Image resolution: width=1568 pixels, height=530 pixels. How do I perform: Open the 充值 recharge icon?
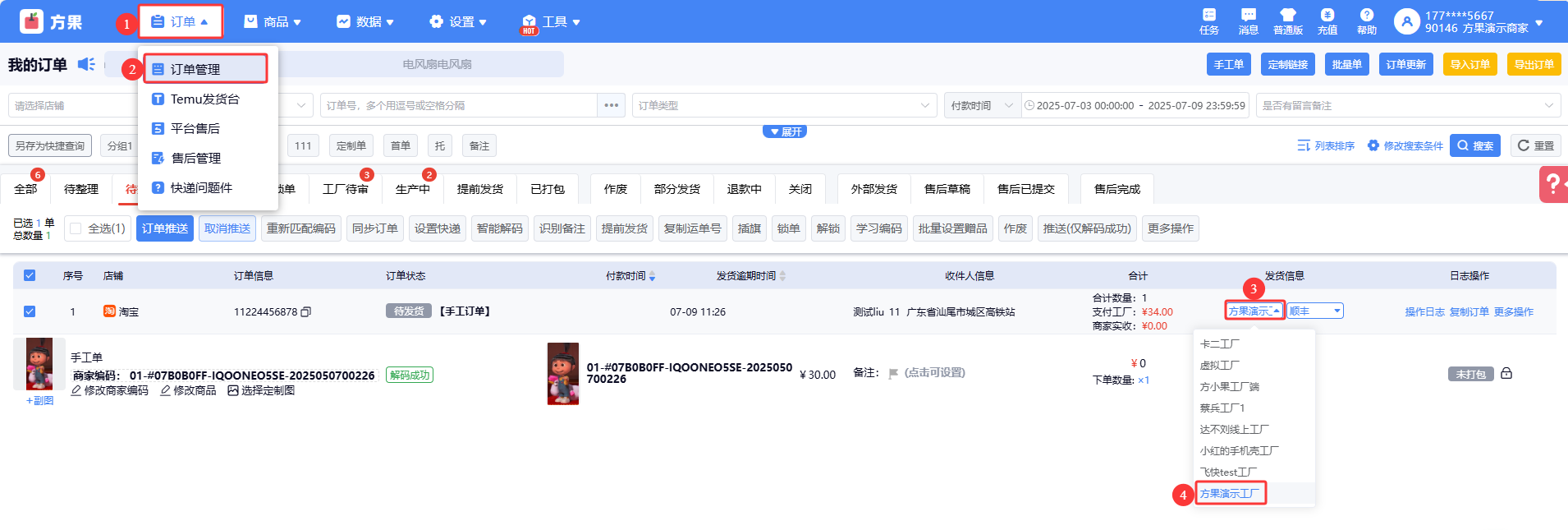1327,21
